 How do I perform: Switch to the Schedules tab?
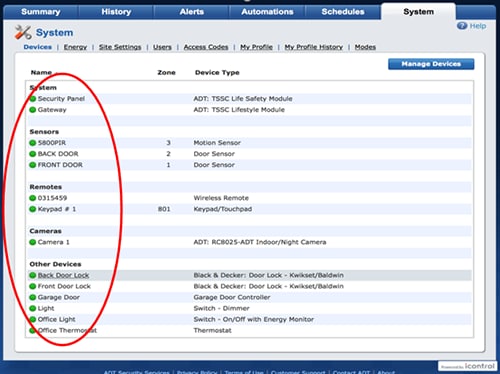343,12
